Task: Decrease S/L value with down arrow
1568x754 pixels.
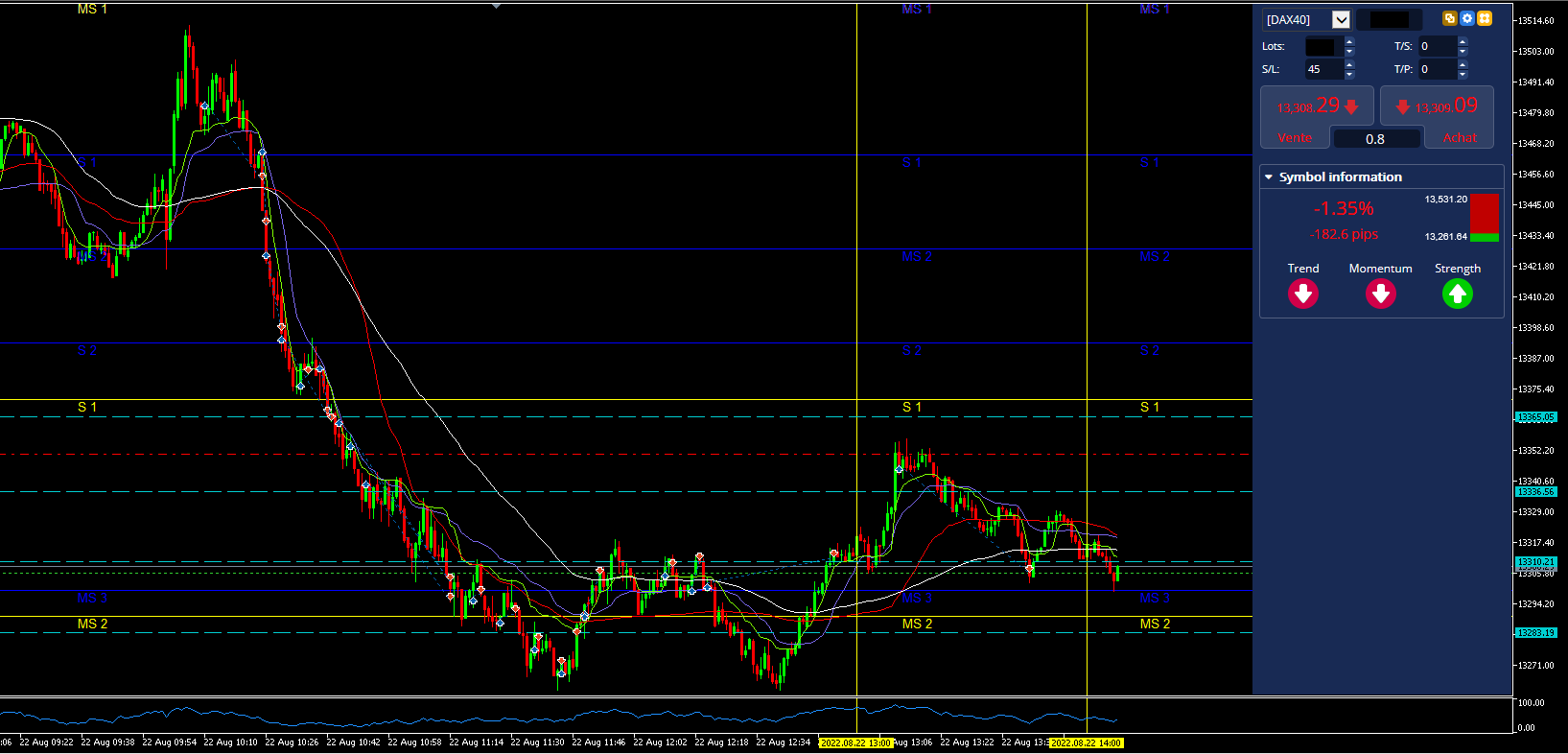Action: coord(1349,74)
